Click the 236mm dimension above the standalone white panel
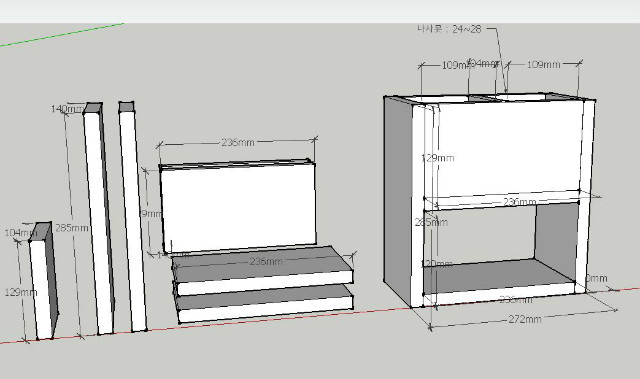 [x=238, y=142]
